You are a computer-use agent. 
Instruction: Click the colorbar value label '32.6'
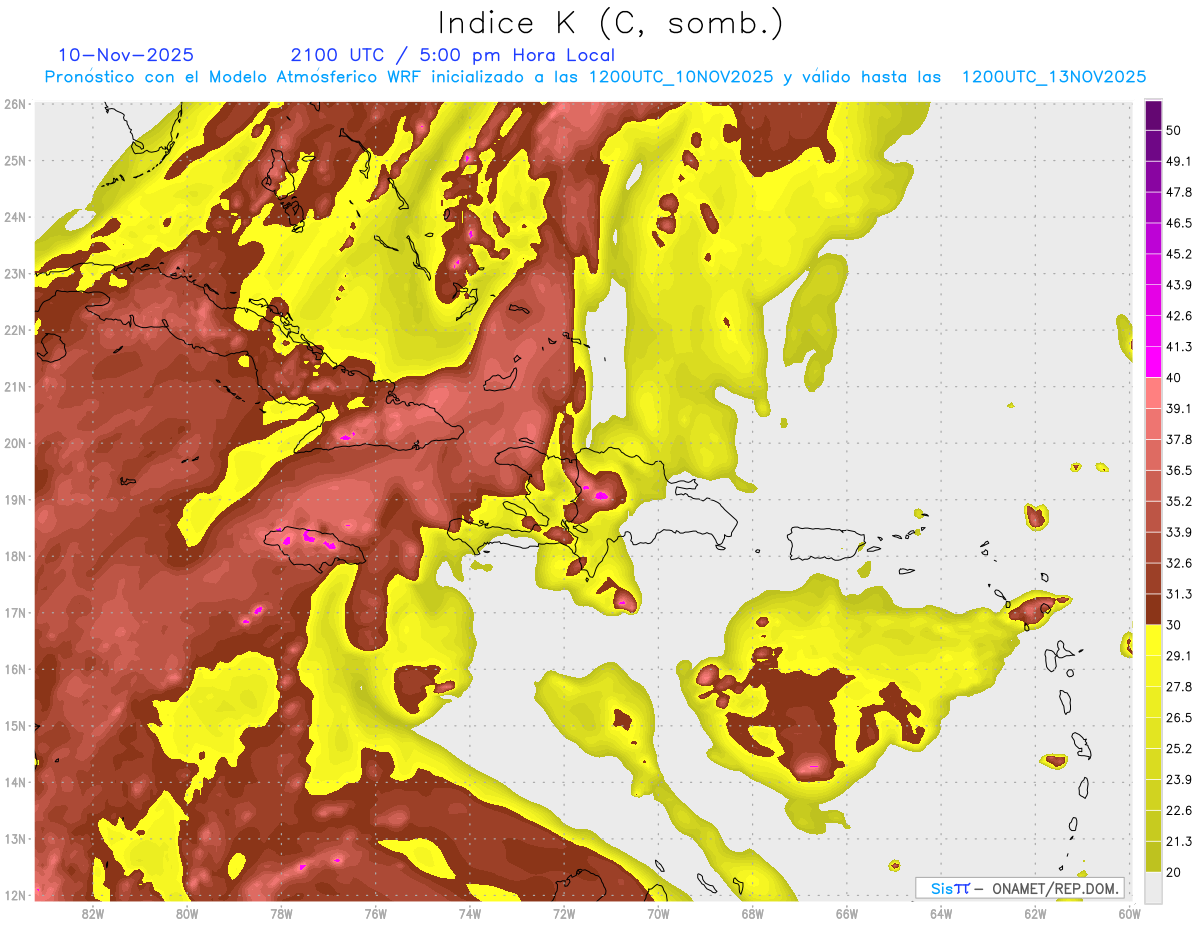pyautogui.click(x=1177, y=563)
